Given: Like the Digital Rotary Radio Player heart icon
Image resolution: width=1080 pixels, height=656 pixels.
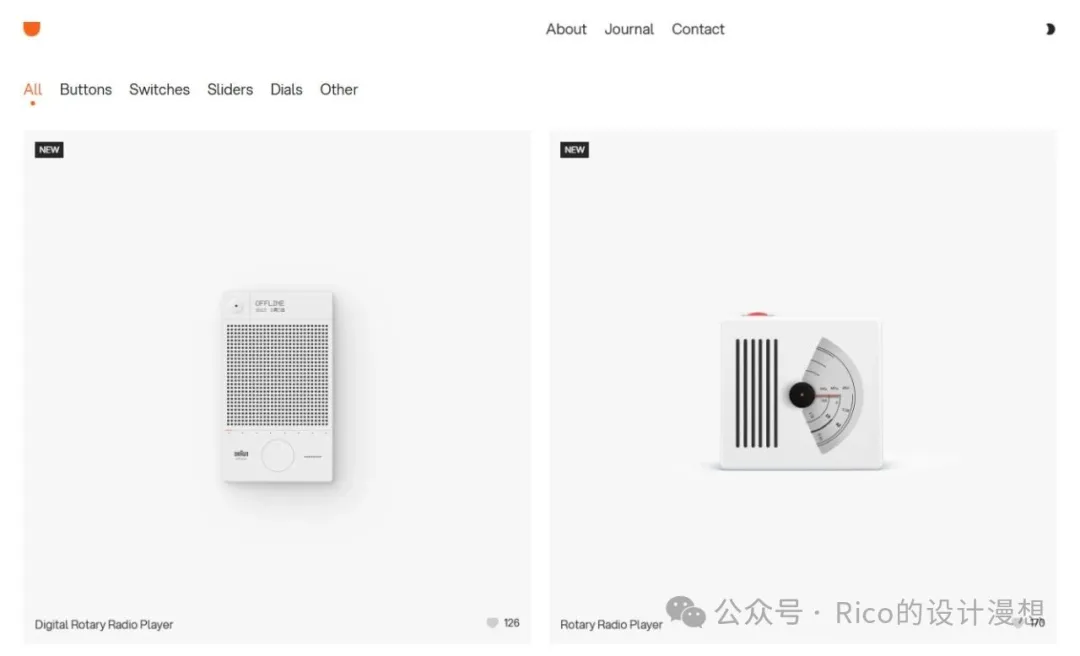Looking at the screenshot, I should click(492, 623).
